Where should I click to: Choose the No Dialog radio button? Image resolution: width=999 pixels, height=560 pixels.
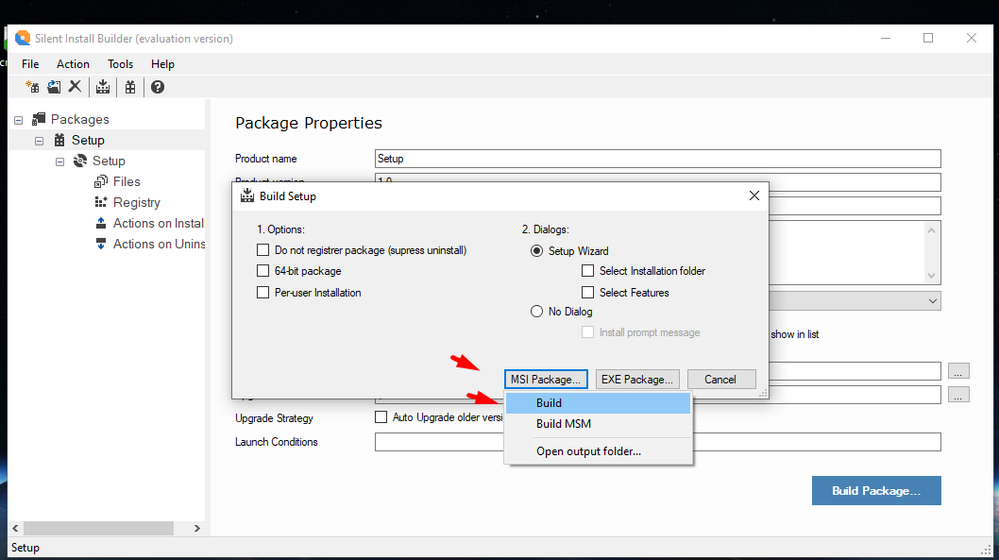click(536, 311)
